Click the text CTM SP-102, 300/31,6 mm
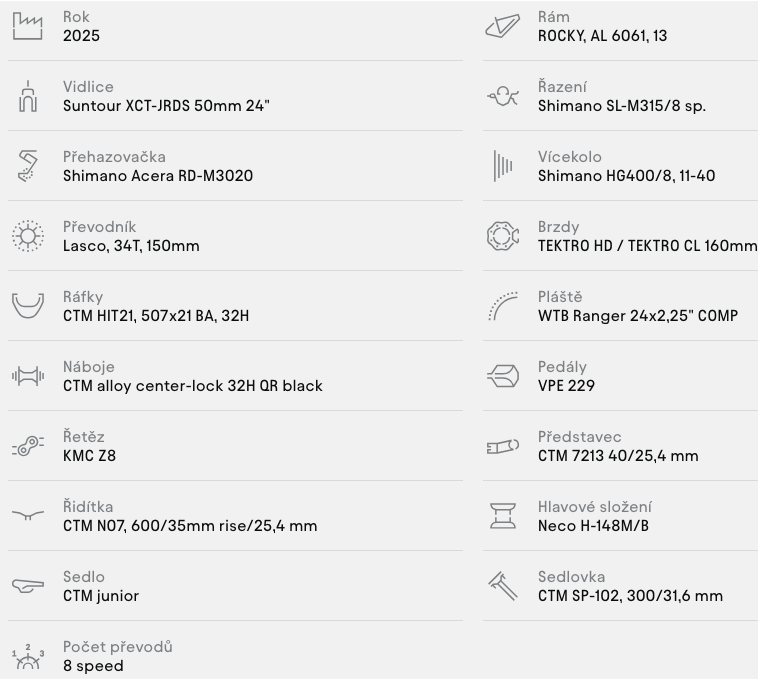The height and width of the screenshot is (679, 758). point(630,595)
